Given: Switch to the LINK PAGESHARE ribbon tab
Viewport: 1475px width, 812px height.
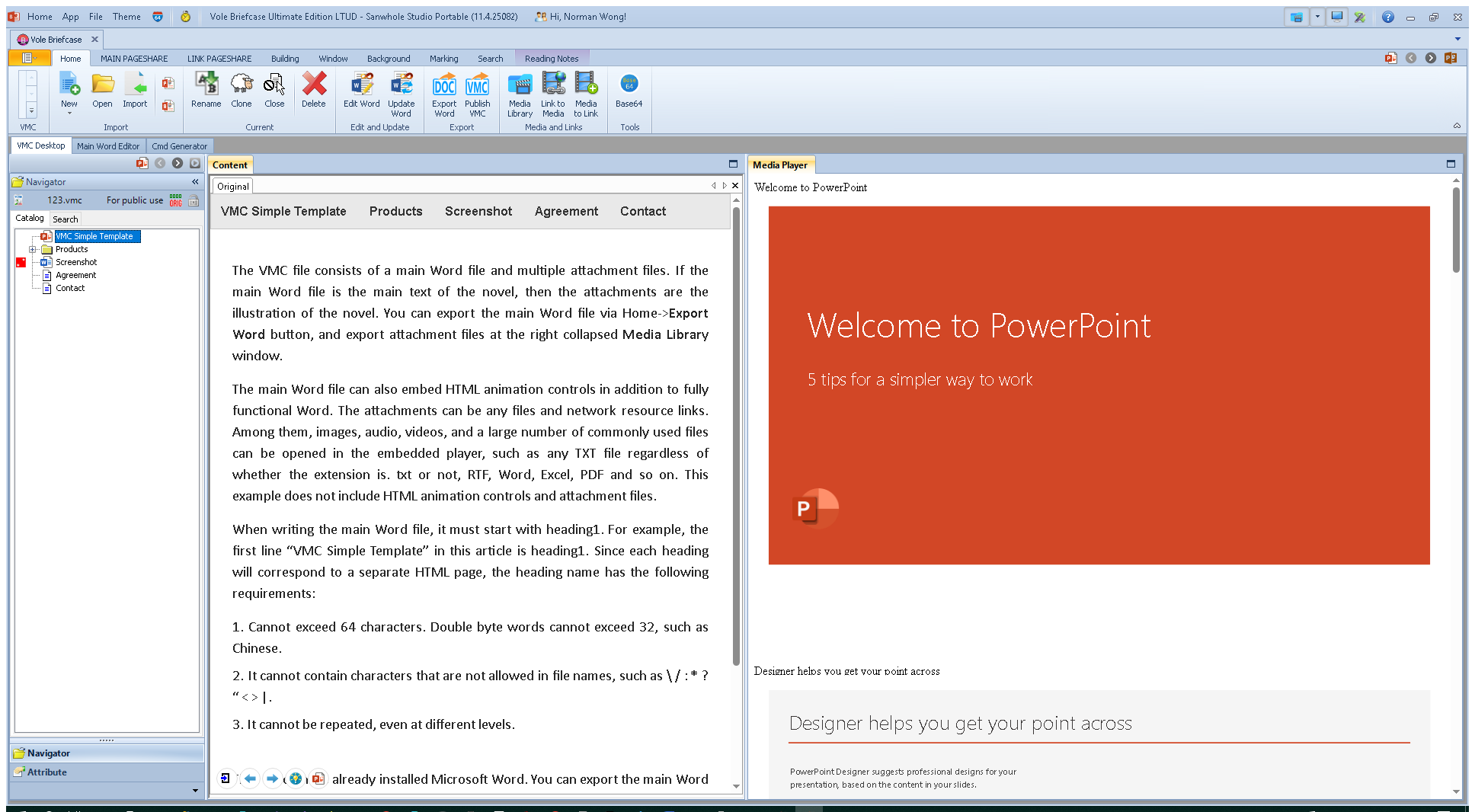Looking at the screenshot, I should click(219, 59).
